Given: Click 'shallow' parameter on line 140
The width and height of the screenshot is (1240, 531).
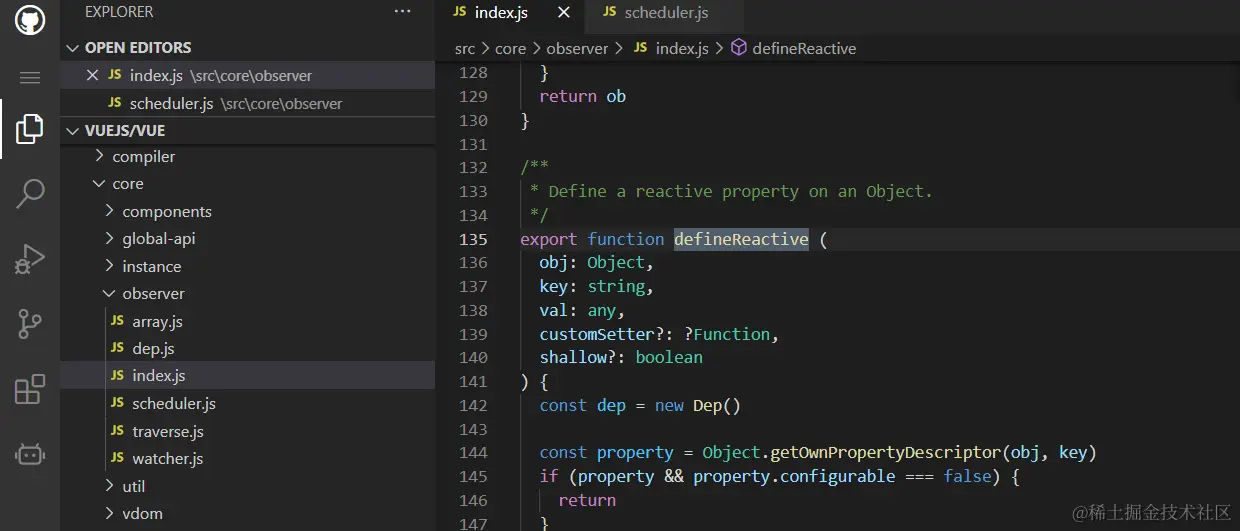Looking at the screenshot, I should 572,357.
